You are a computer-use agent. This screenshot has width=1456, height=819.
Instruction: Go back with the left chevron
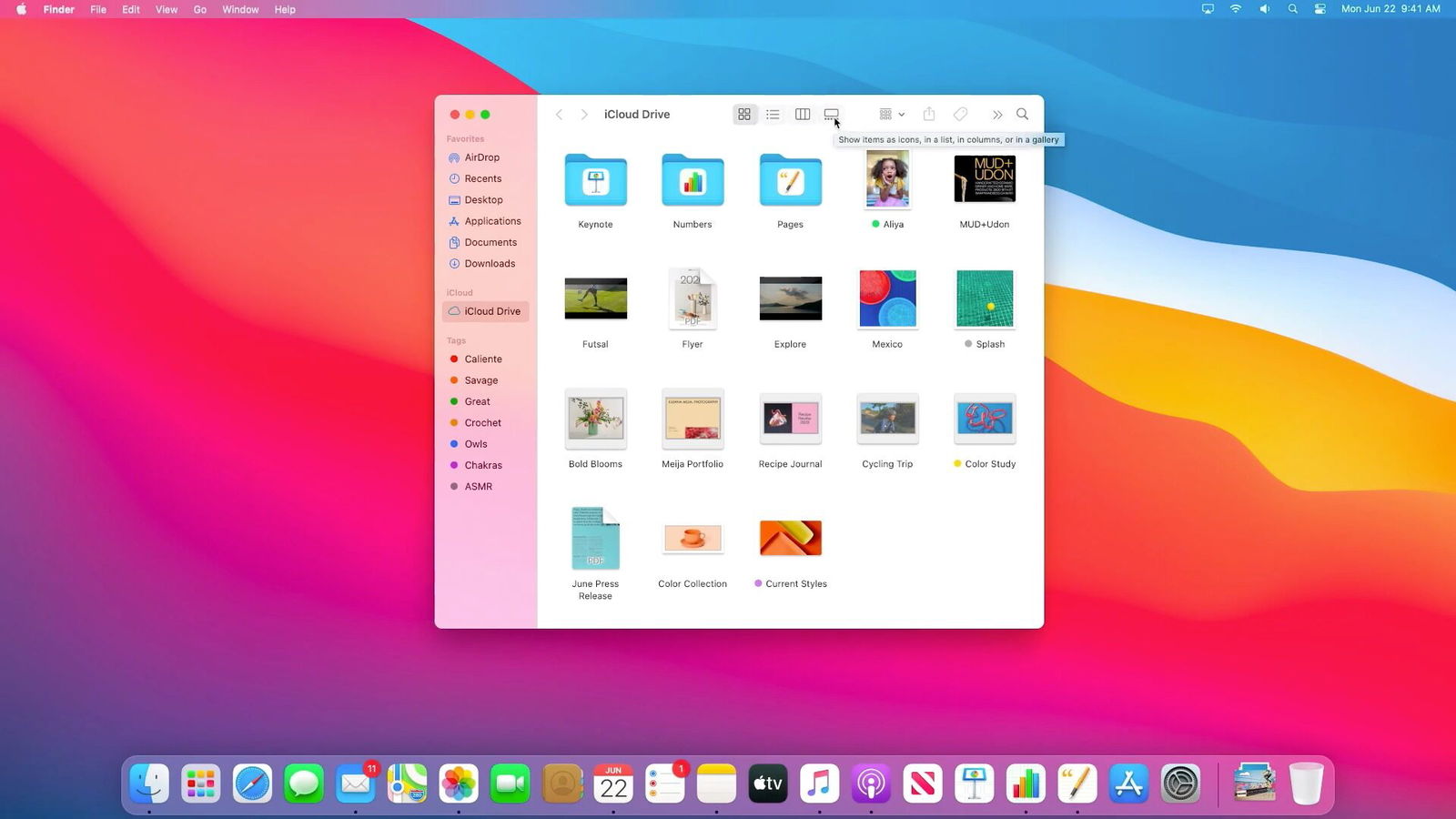pos(560,115)
